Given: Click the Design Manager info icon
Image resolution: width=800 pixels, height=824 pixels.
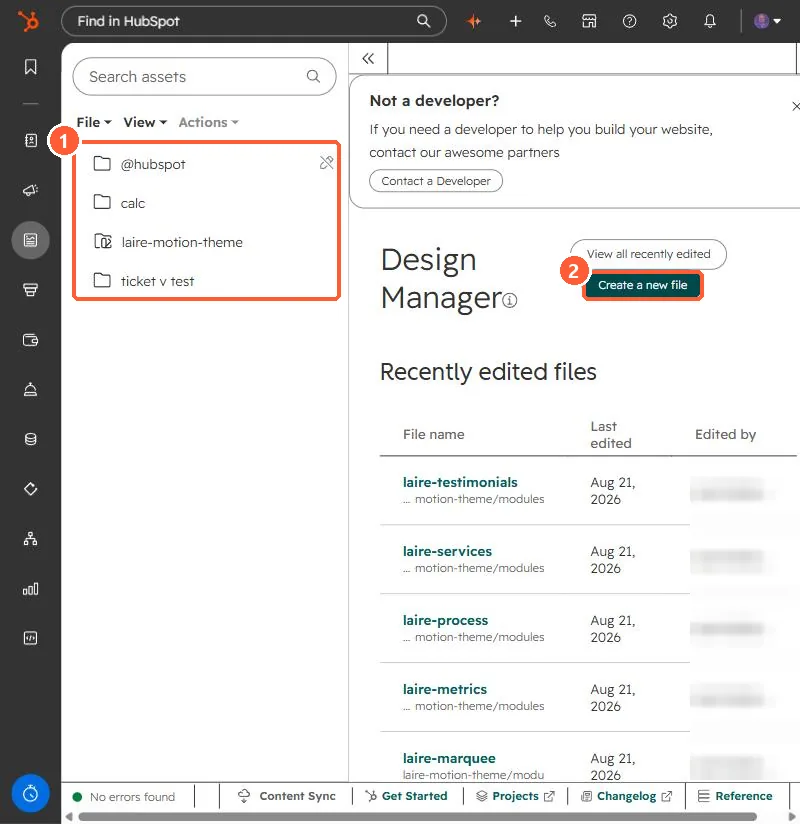Looking at the screenshot, I should 509,300.
